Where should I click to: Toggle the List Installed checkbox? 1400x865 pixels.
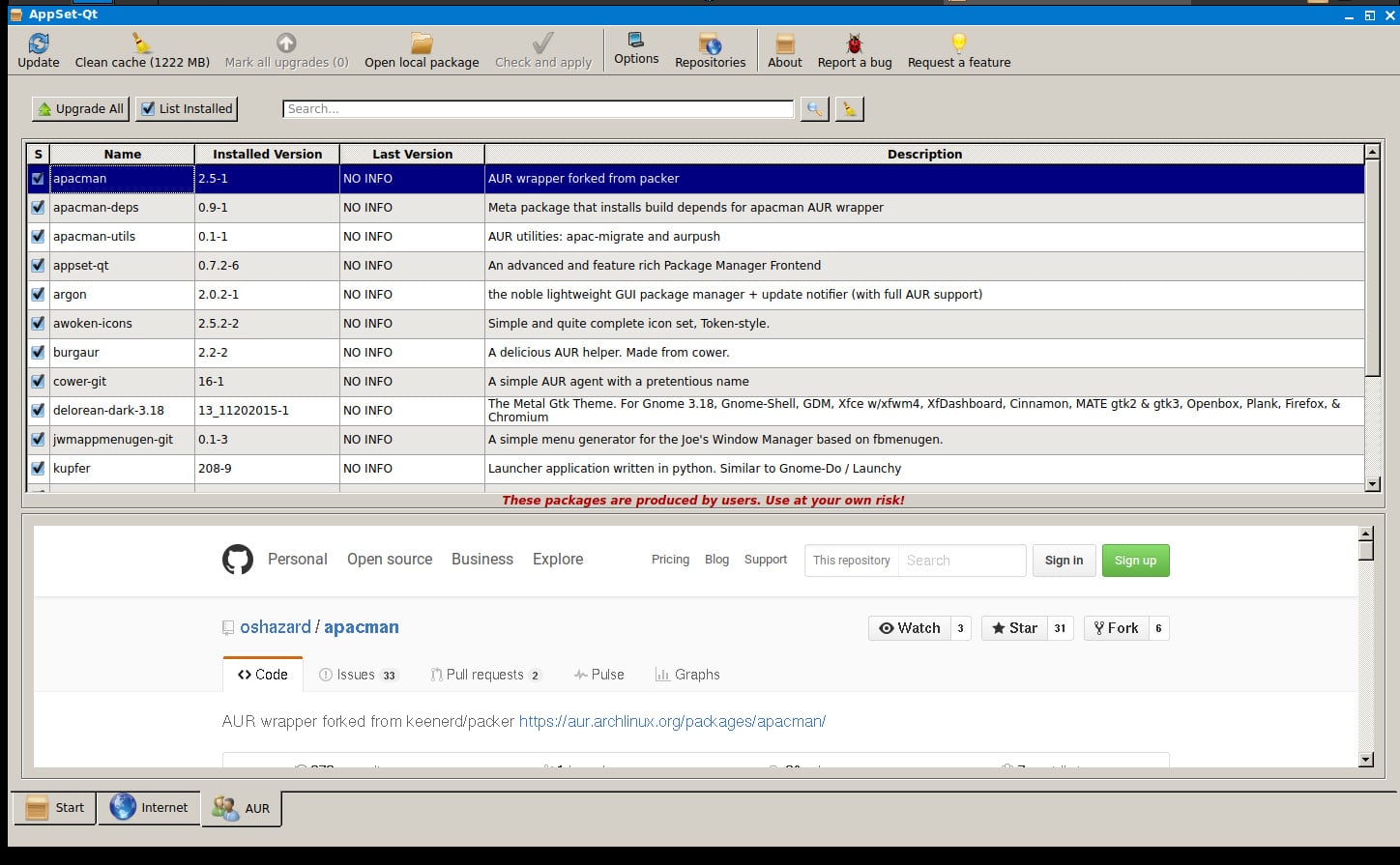[148, 109]
